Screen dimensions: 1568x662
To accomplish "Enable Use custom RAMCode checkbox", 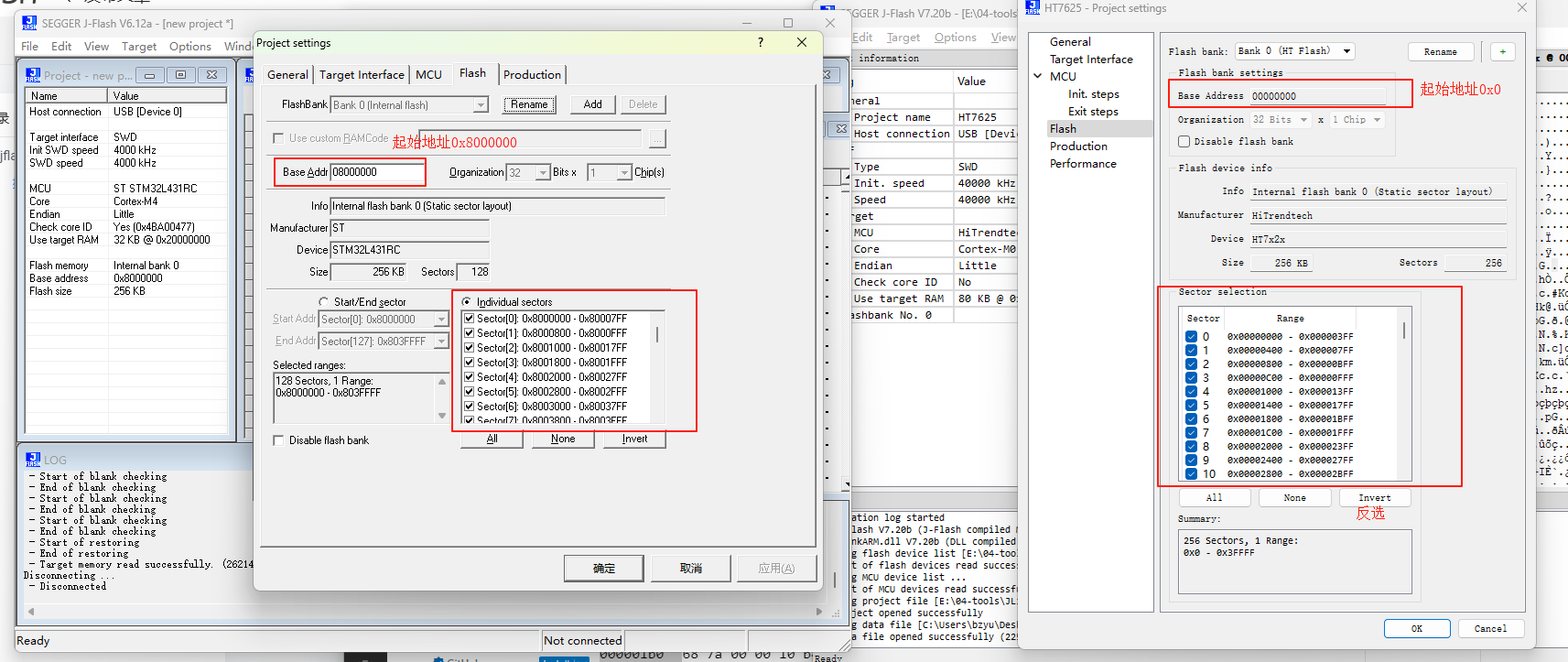I will pyautogui.click(x=278, y=138).
